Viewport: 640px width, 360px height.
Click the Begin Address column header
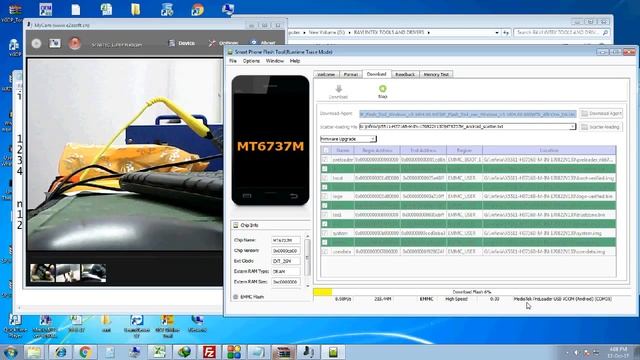(x=377, y=150)
